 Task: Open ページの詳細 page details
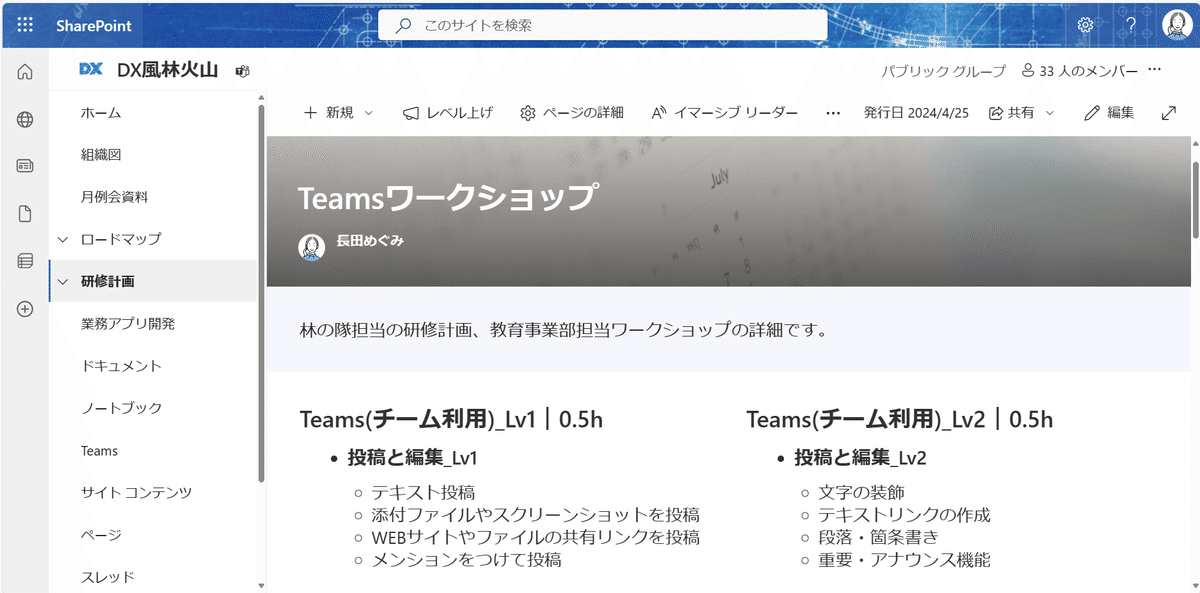tap(572, 113)
